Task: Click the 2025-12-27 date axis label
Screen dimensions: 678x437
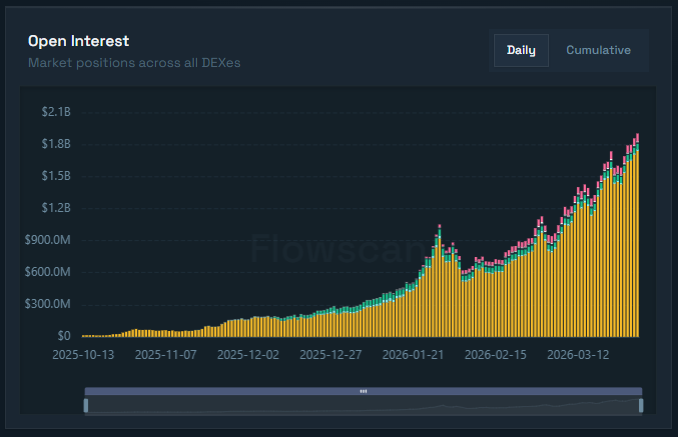Action: click(x=331, y=354)
